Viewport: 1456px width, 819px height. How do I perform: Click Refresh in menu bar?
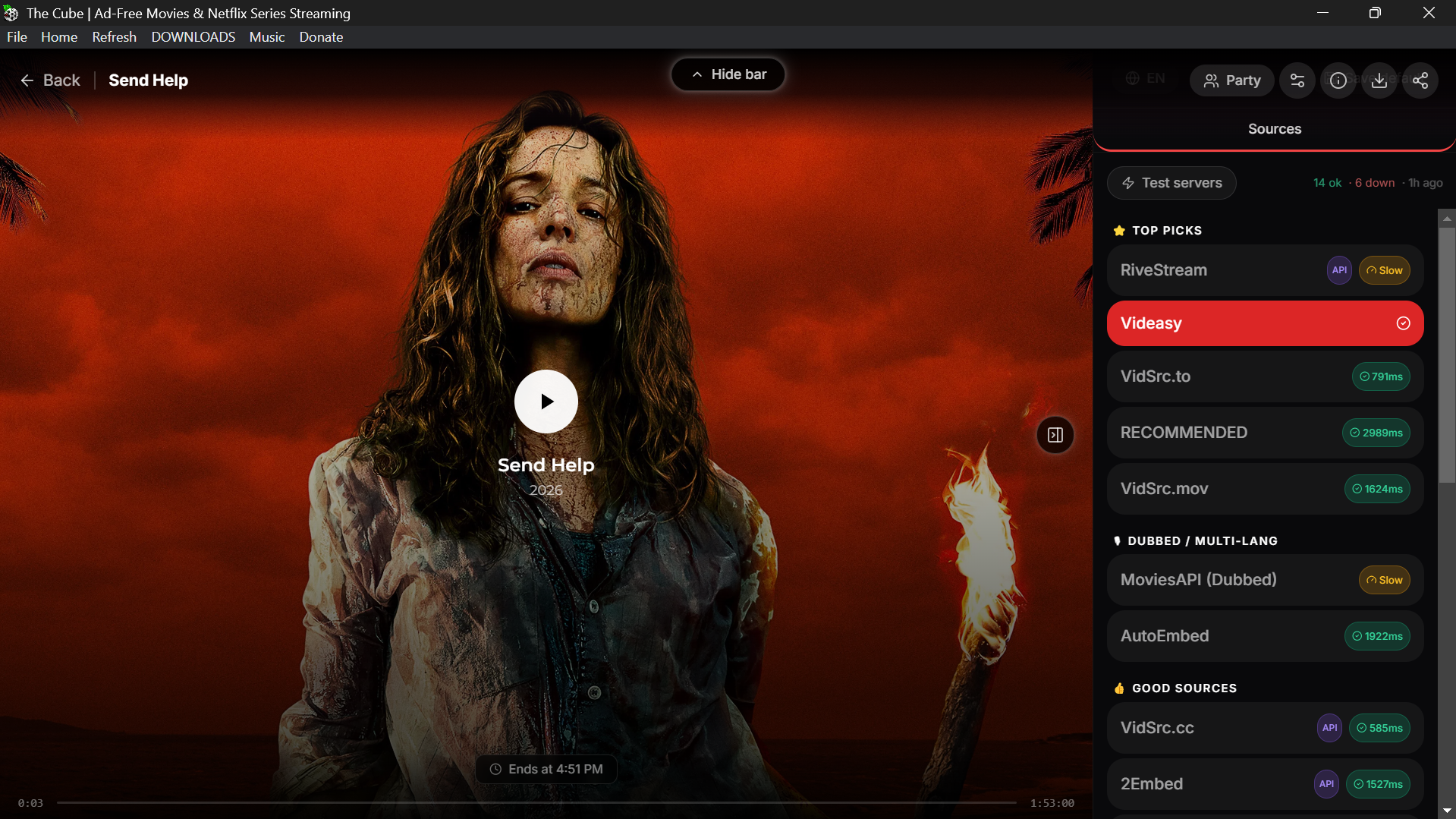pos(115,37)
